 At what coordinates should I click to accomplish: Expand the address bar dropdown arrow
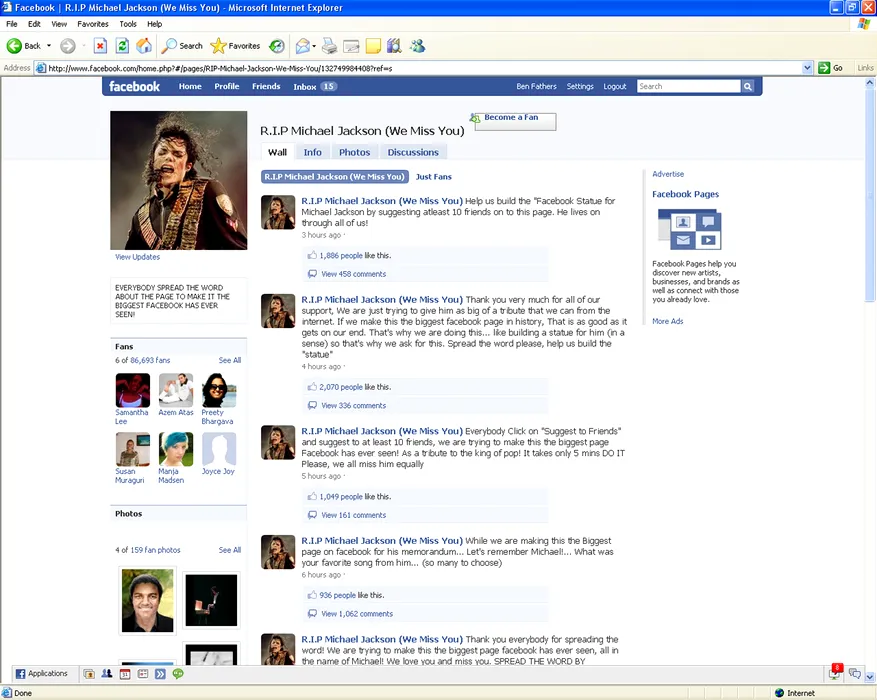point(807,68)
